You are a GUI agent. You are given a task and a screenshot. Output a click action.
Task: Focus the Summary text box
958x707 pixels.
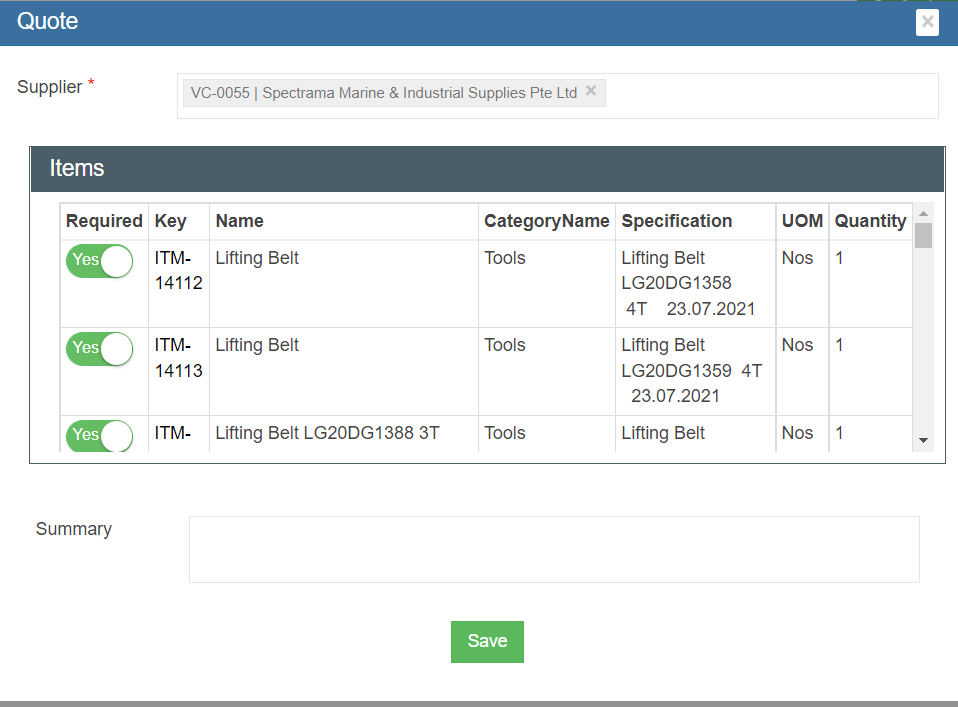coord(553,549)
